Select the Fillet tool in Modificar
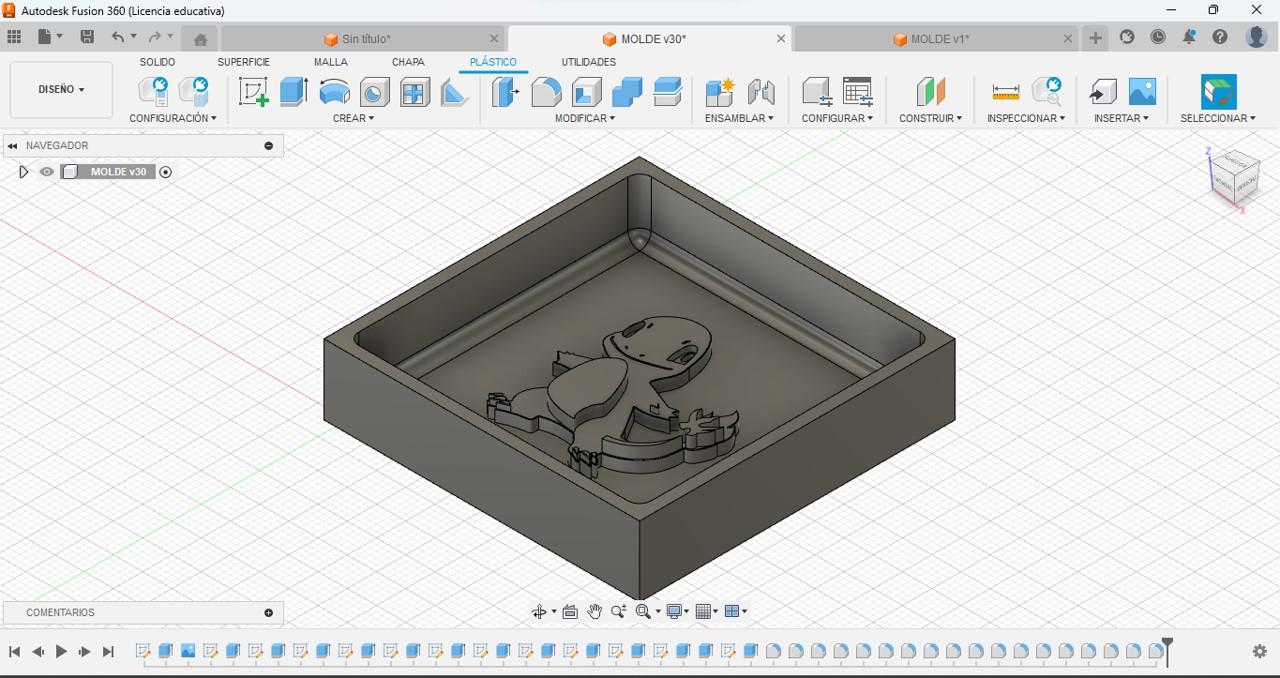Viewport: 1280px width, 678px height. [546, 92]
